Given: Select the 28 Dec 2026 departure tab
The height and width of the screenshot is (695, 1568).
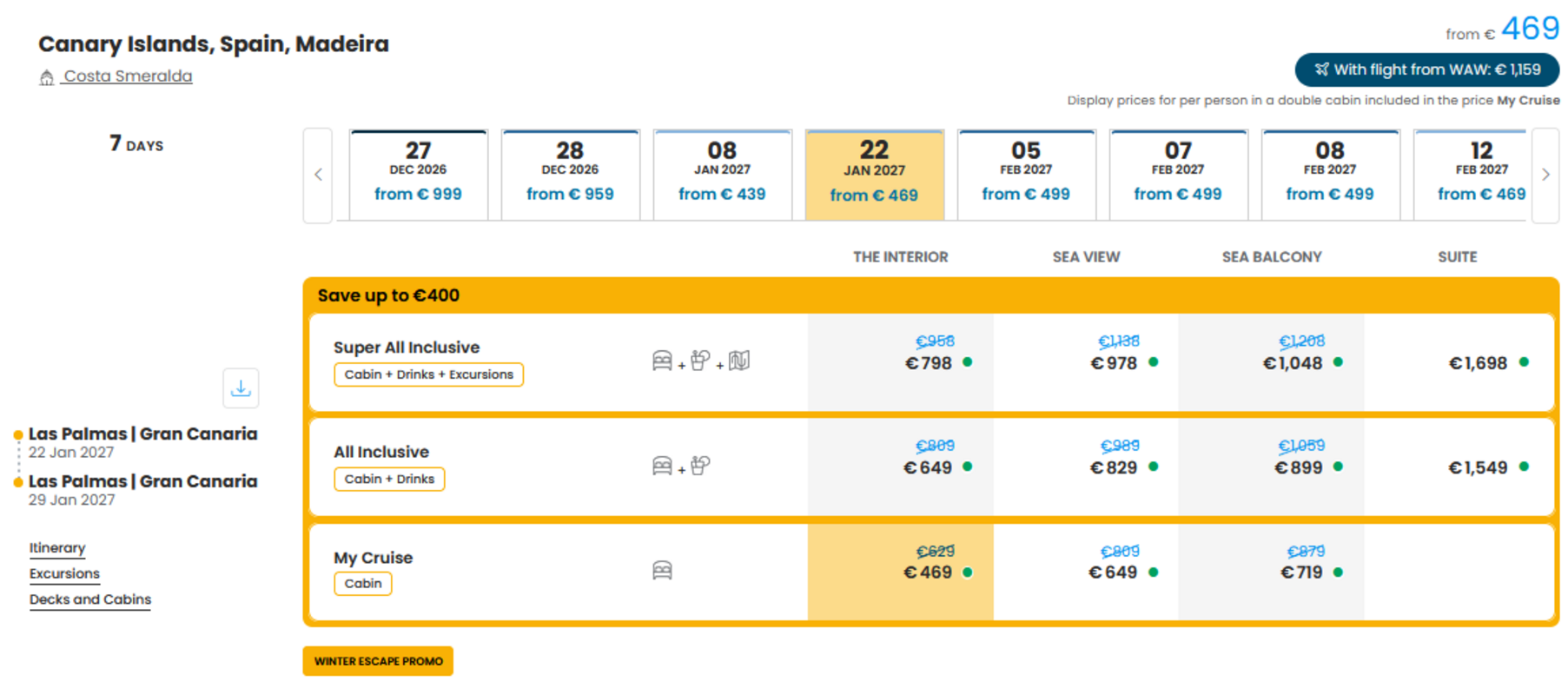Looking at the screenshot, I should click(x=570, y=175).
